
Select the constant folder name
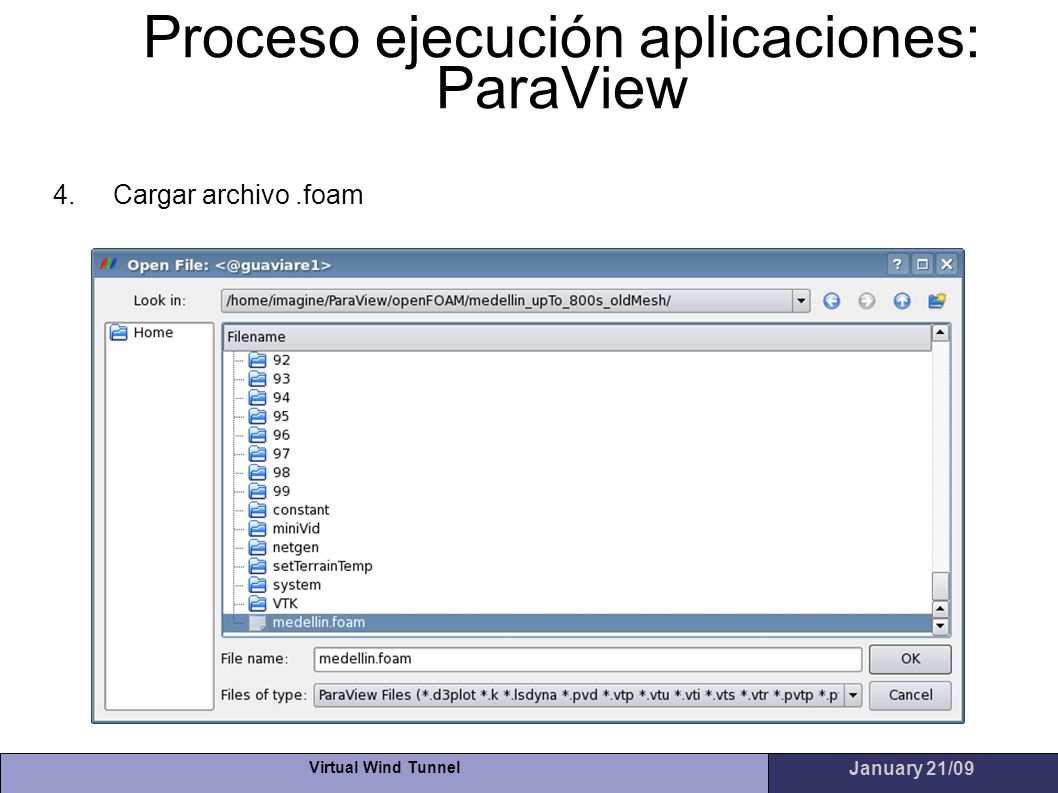click(x=301, y=510)
